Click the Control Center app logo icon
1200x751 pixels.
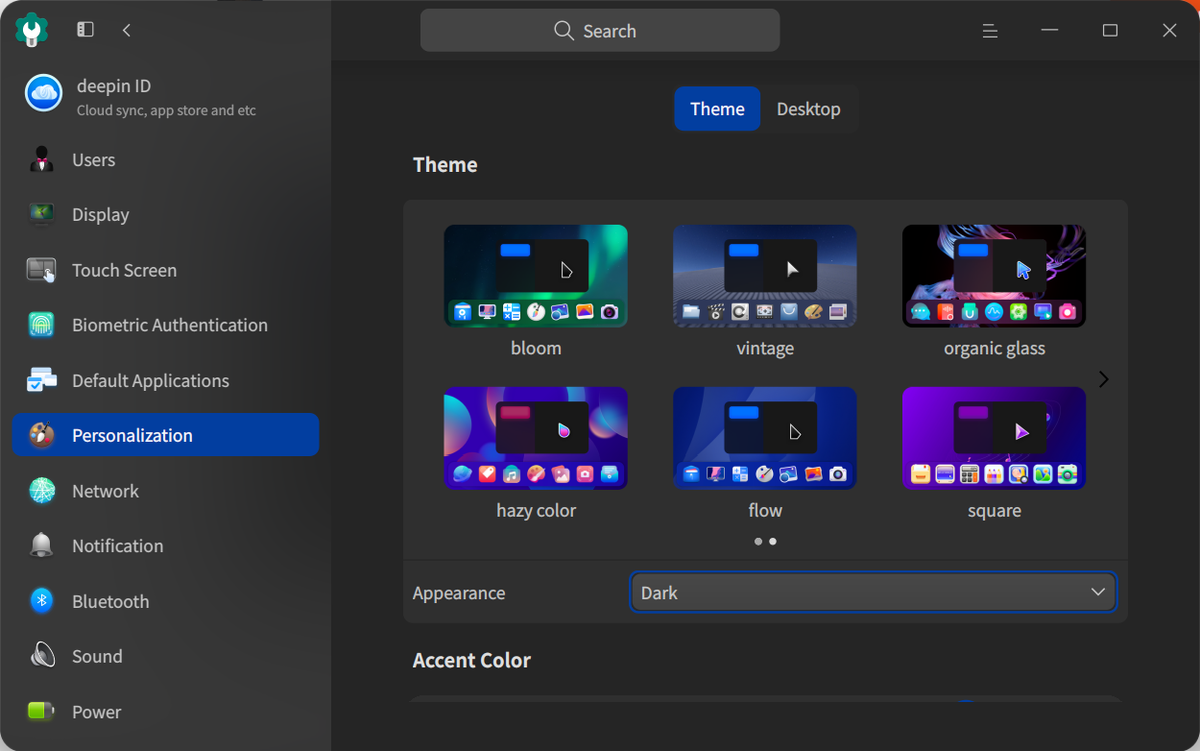32,30
